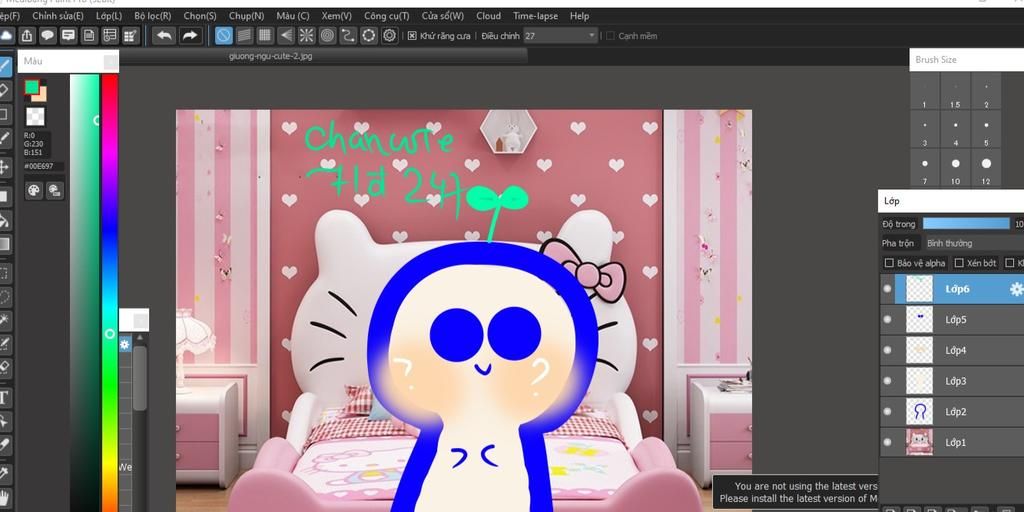1024x512 pixels.
Task: Hide layer Lớp4 visibility dot
Action: pyautogui.click(x=887, y=350)
